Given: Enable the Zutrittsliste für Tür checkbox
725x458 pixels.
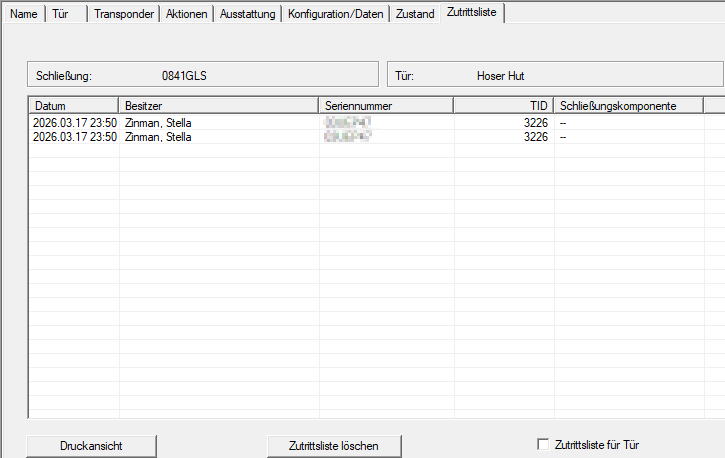Looking at the screenshot, I should coord(544,444).
